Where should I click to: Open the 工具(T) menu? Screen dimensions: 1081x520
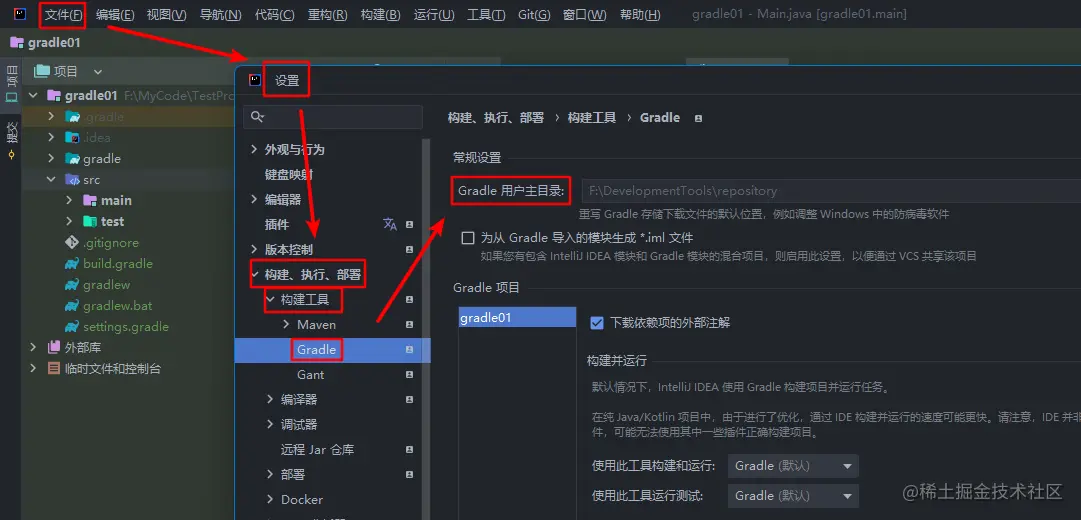click(x=486, y=14)
